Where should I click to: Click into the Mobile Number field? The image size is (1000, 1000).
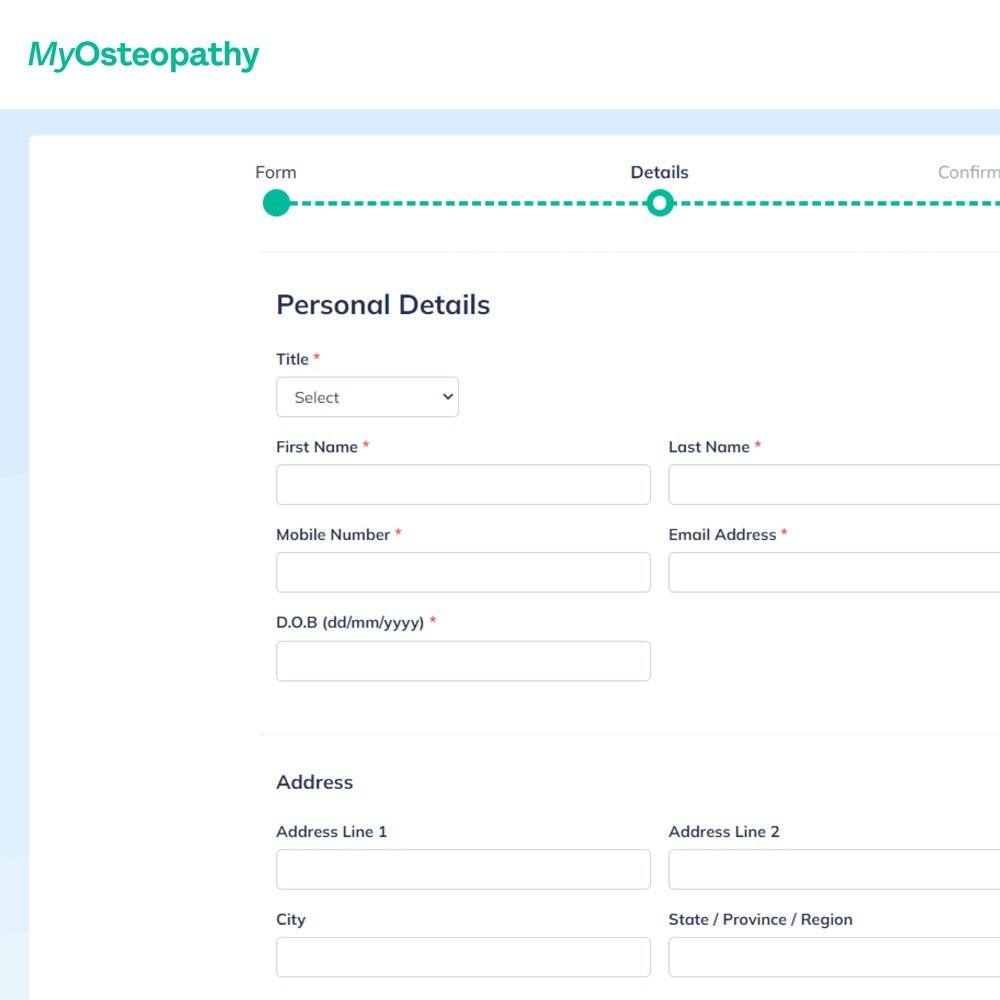tap(463, 572)
